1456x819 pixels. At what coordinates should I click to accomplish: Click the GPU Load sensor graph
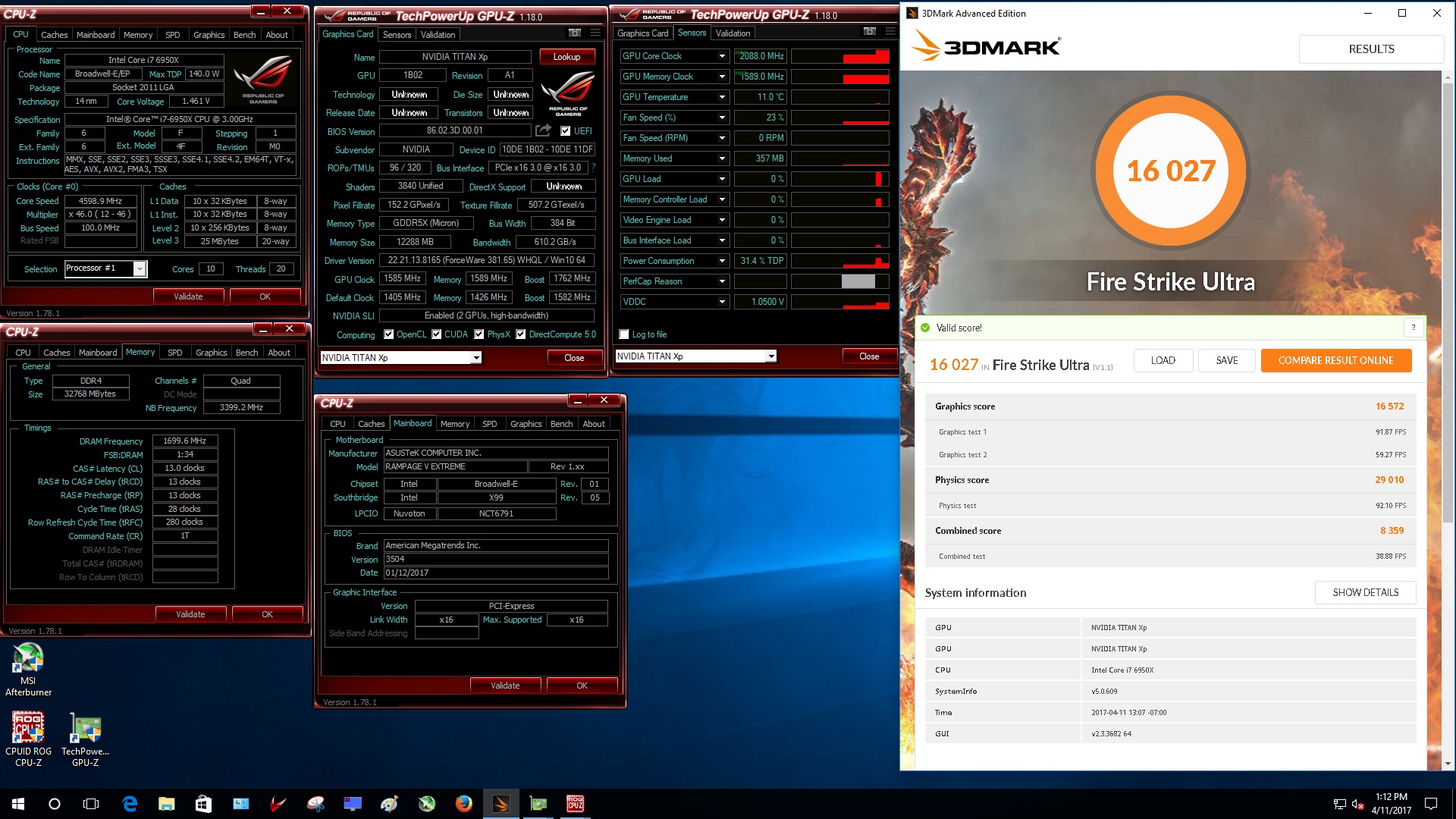click(839, 179)
